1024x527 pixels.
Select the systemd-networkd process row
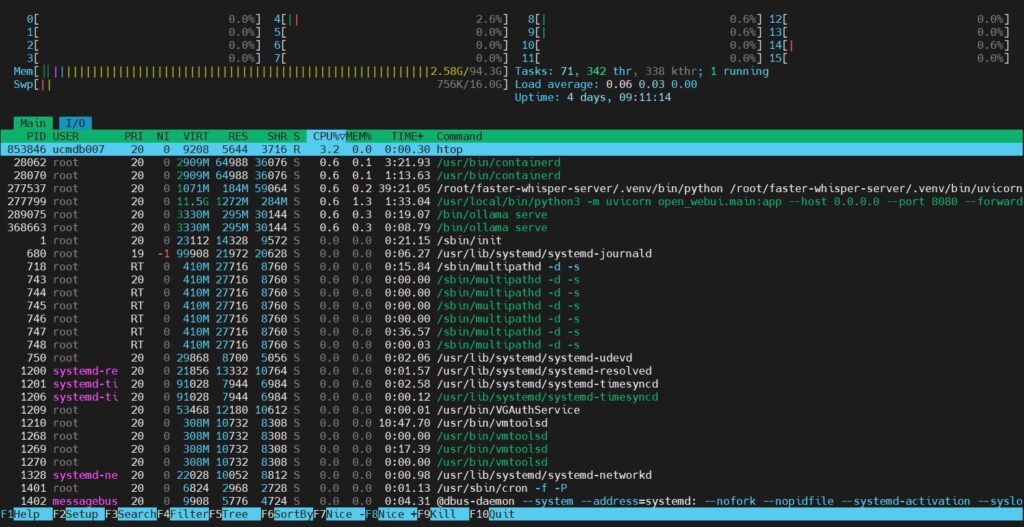click(x=512, y=475)
